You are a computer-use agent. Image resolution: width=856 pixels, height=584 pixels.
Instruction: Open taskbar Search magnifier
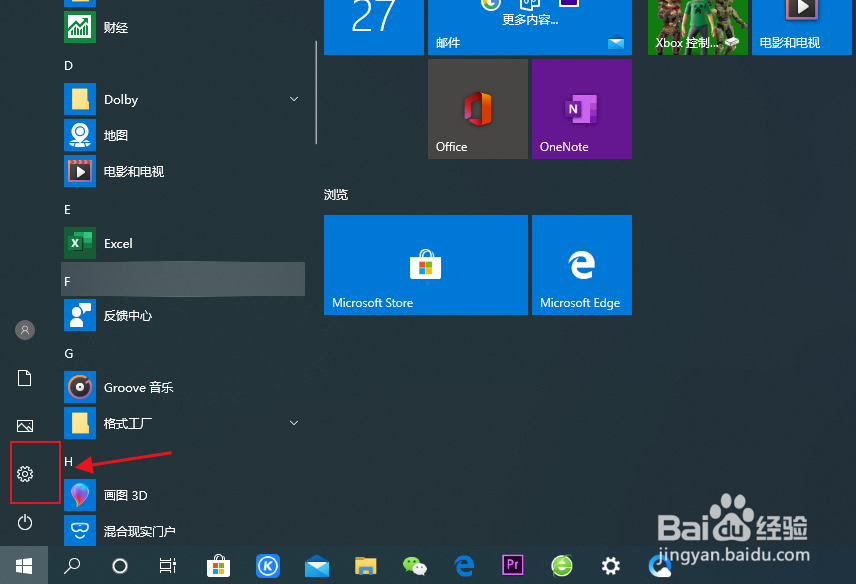[x=72, y=565]
